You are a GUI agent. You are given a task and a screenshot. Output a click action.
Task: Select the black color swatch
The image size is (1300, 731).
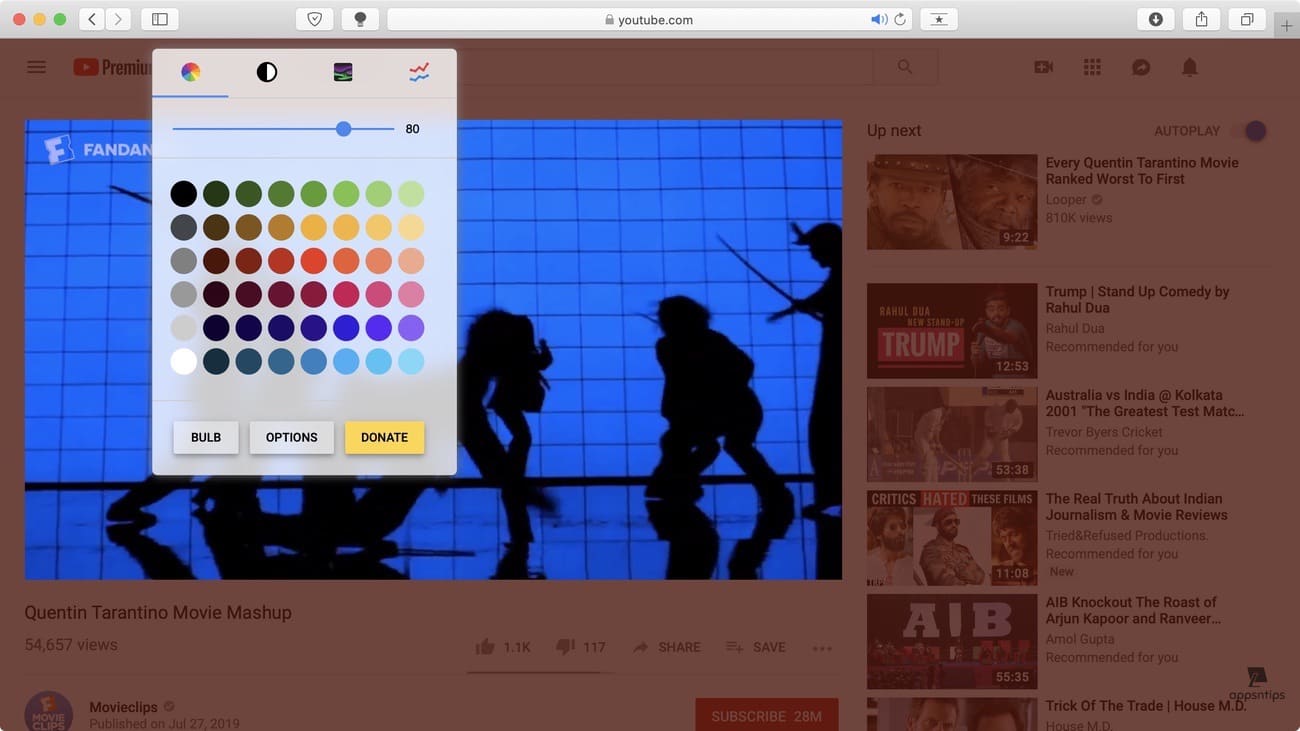183,193
